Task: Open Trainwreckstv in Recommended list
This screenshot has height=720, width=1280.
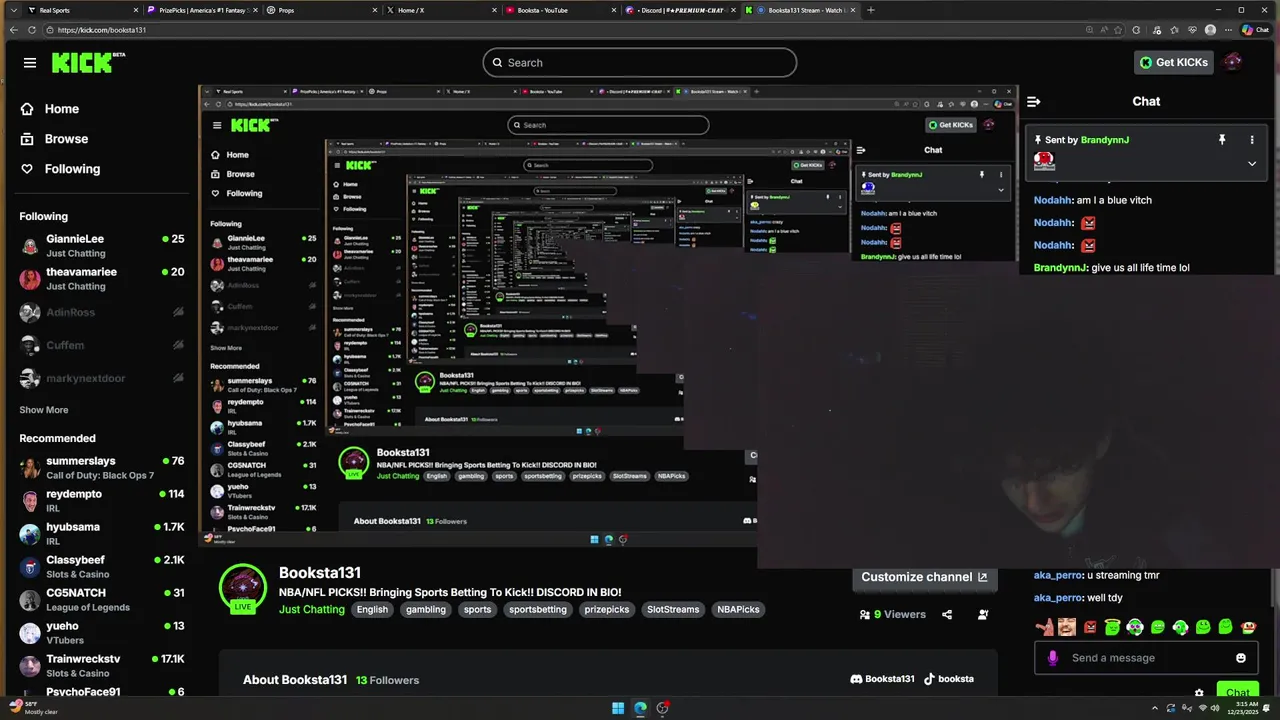Action: (x=102, y=666)
